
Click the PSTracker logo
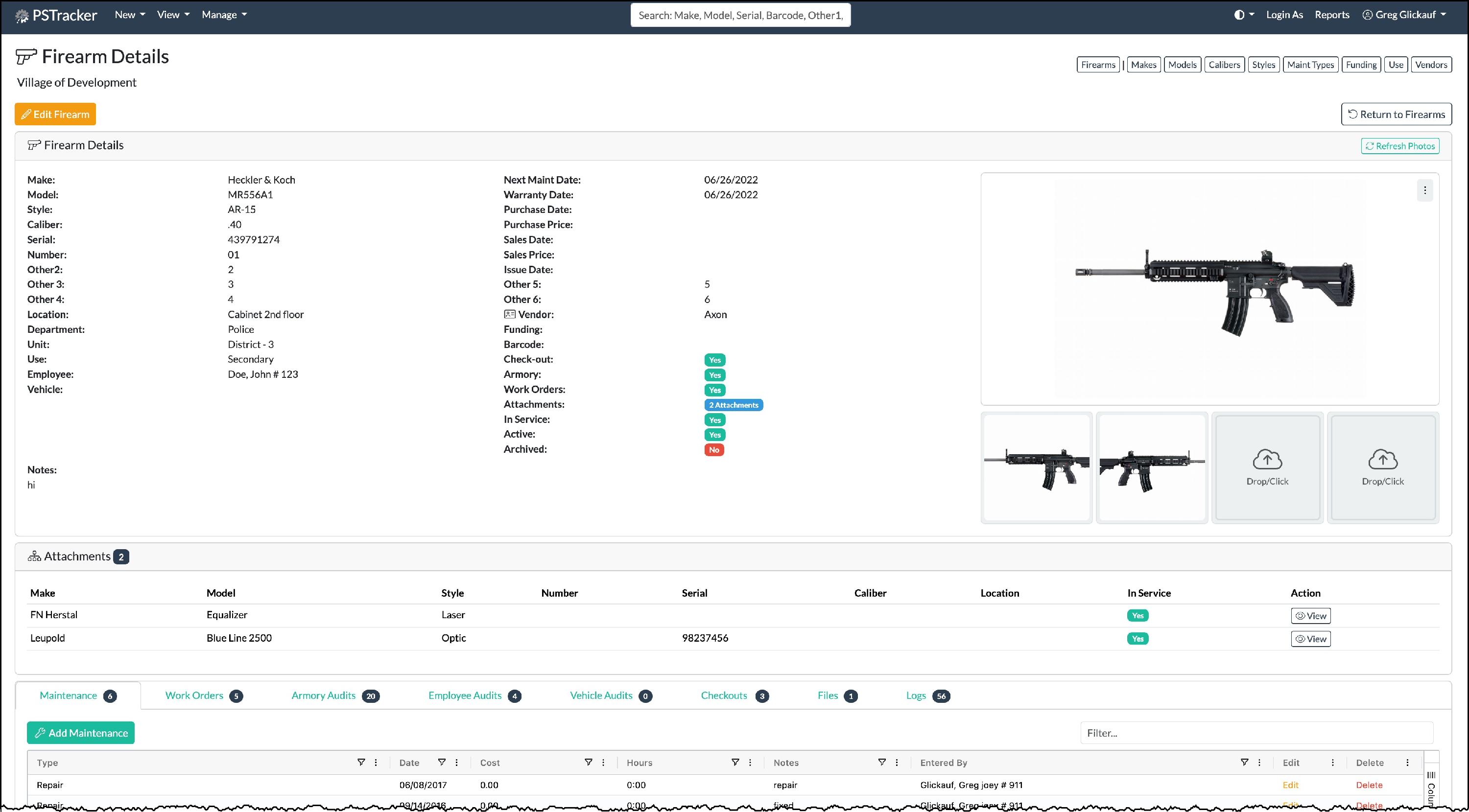[x=56, y=15]
